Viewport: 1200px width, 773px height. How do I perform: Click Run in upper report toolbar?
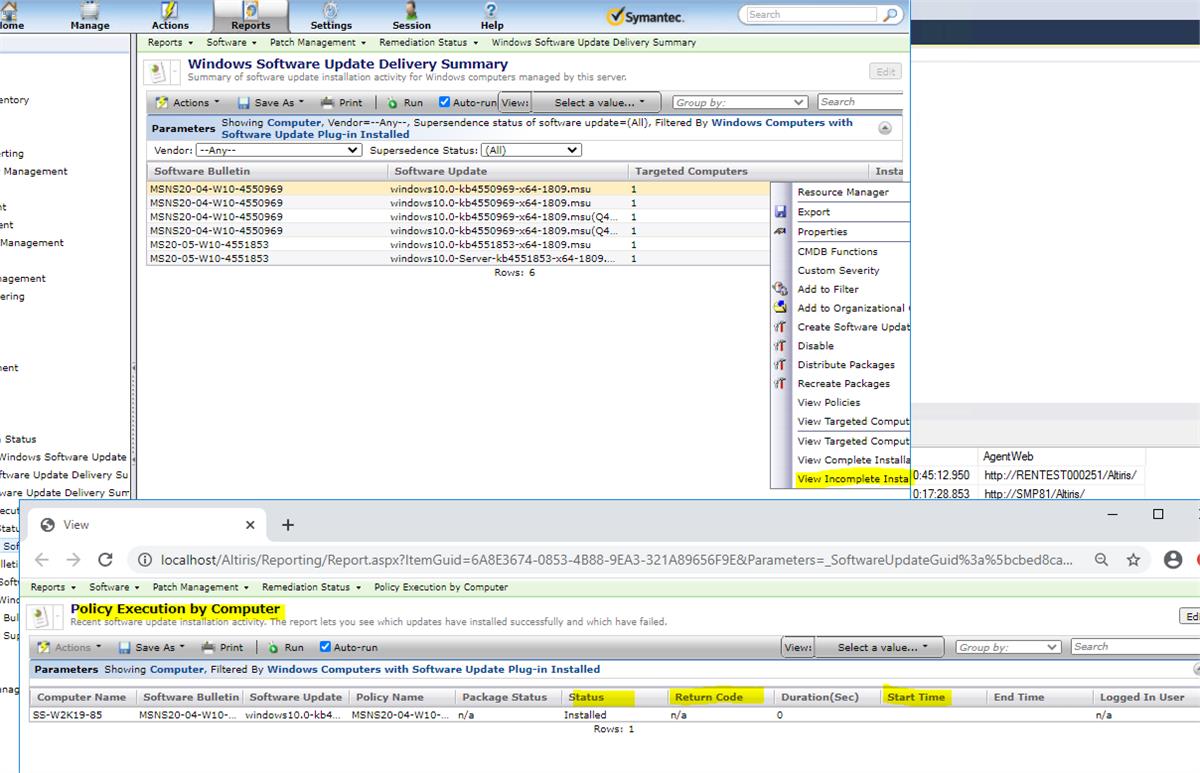[x=405, y=102]
